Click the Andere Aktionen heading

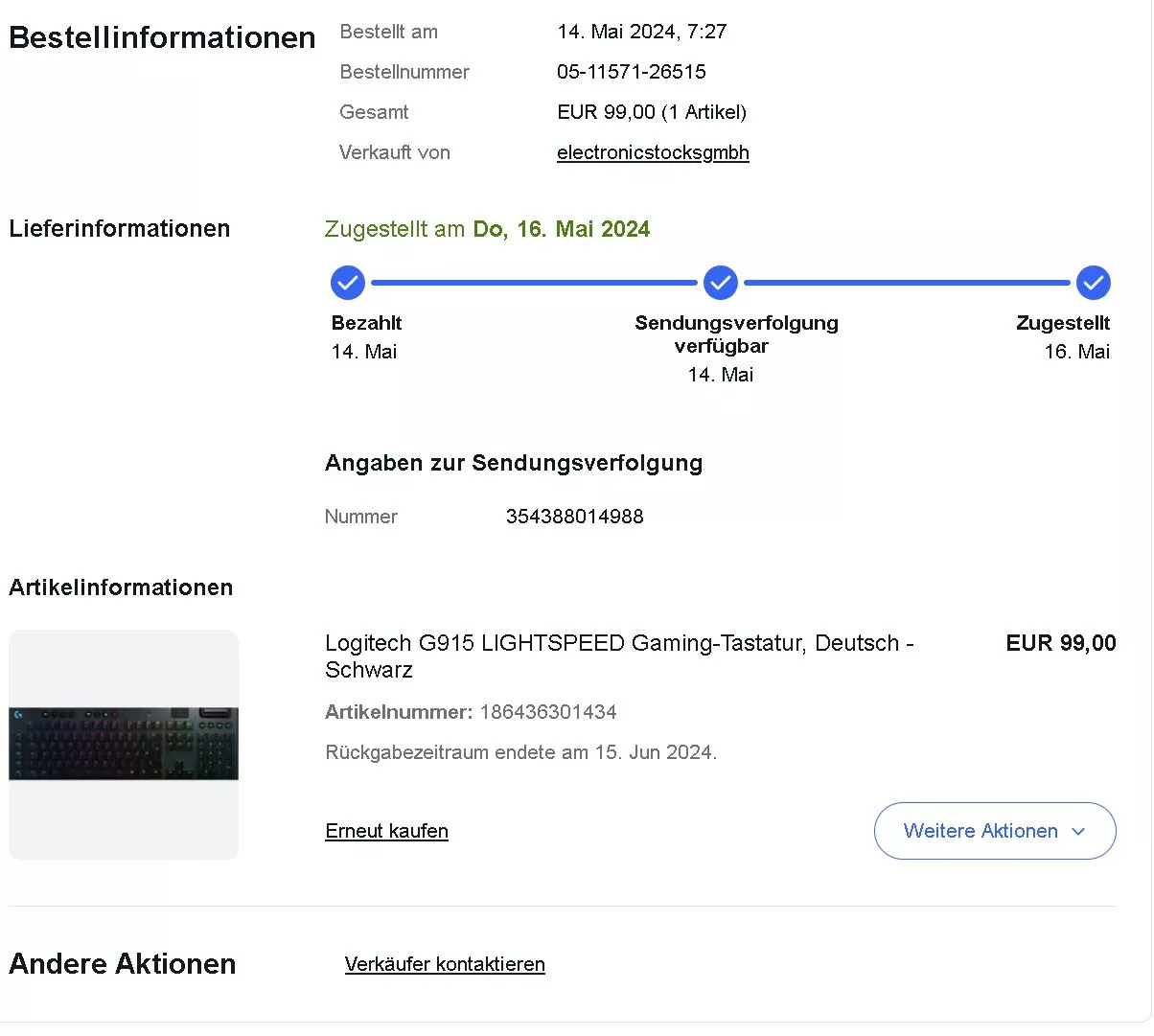tap(123, 963)
